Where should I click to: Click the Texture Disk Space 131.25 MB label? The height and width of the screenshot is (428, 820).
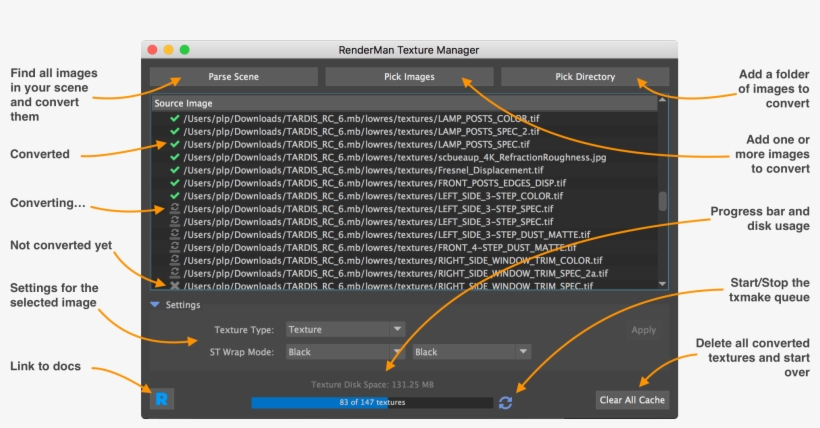(372, 385)
